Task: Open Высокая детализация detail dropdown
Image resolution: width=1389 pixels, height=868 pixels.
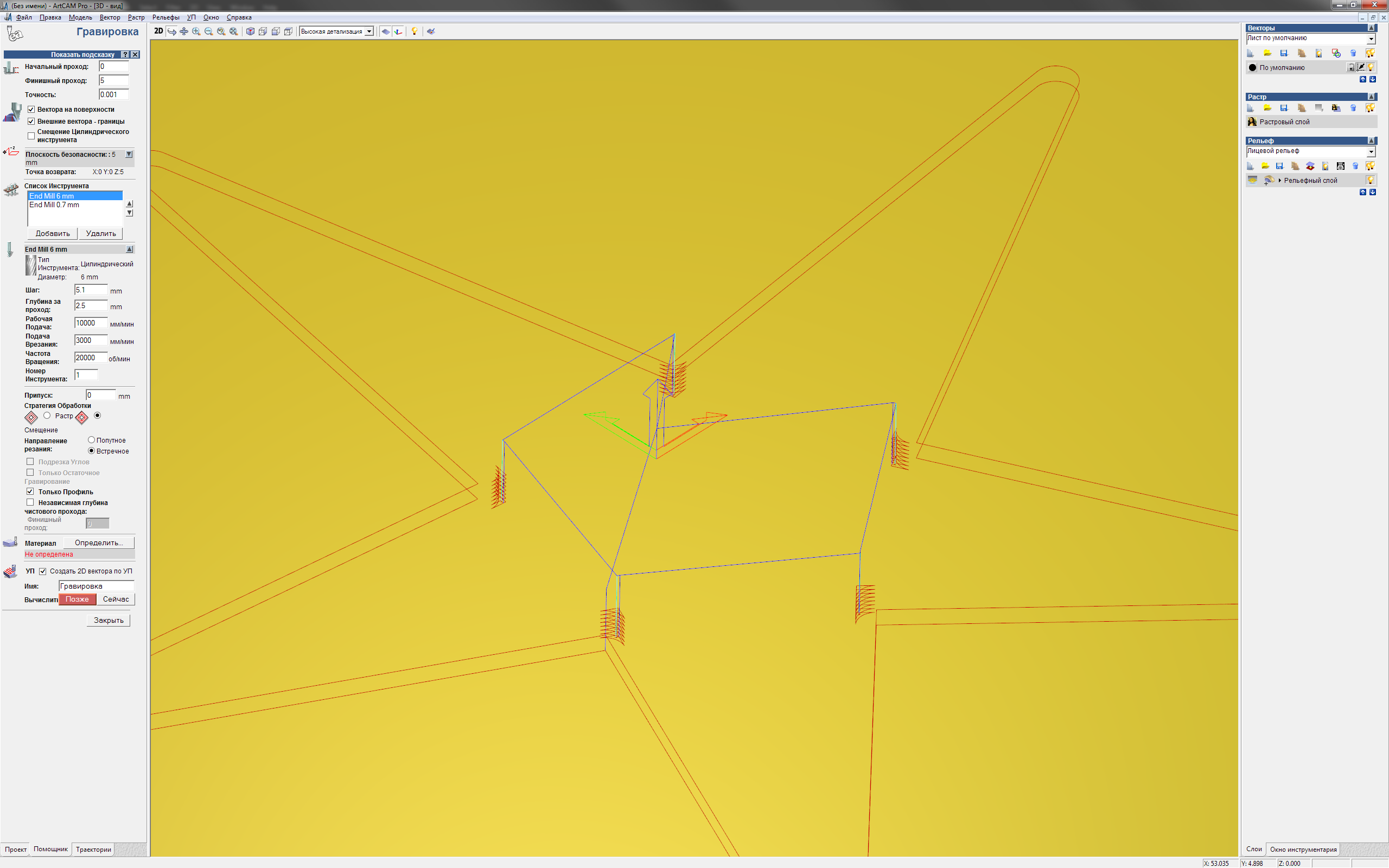Action: (x=369, y=31)
